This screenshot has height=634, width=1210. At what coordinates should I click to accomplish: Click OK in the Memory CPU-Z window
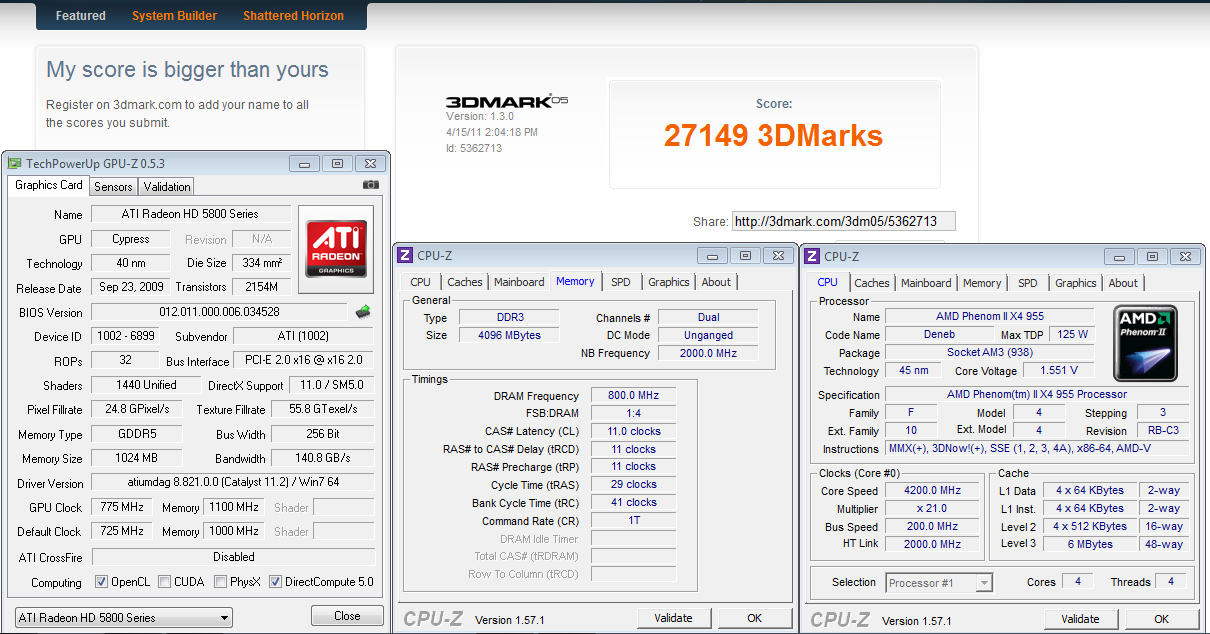[755, 618]
